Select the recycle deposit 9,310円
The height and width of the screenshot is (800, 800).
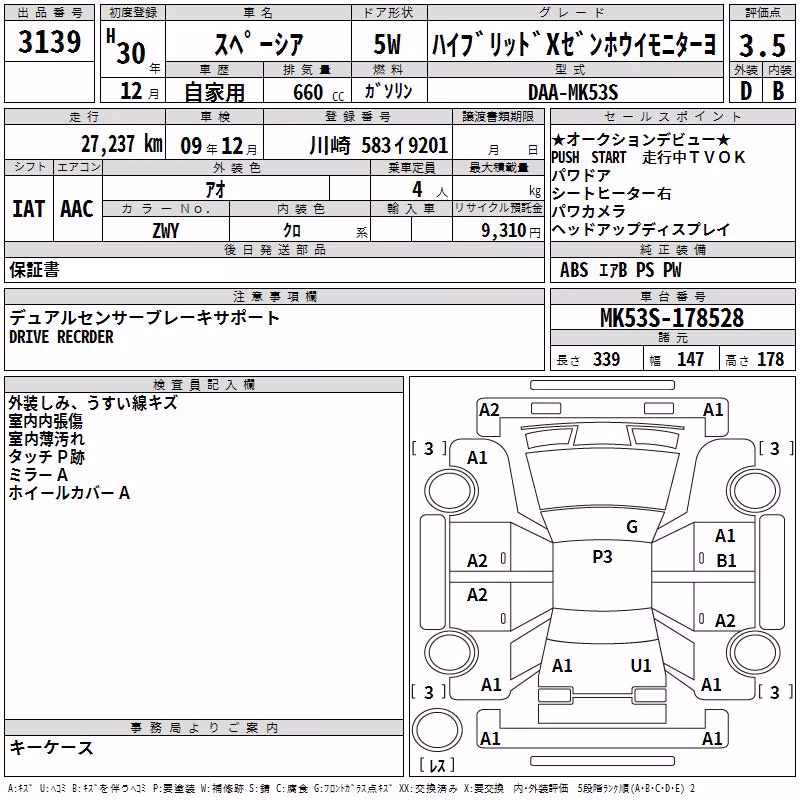[511, 231]
